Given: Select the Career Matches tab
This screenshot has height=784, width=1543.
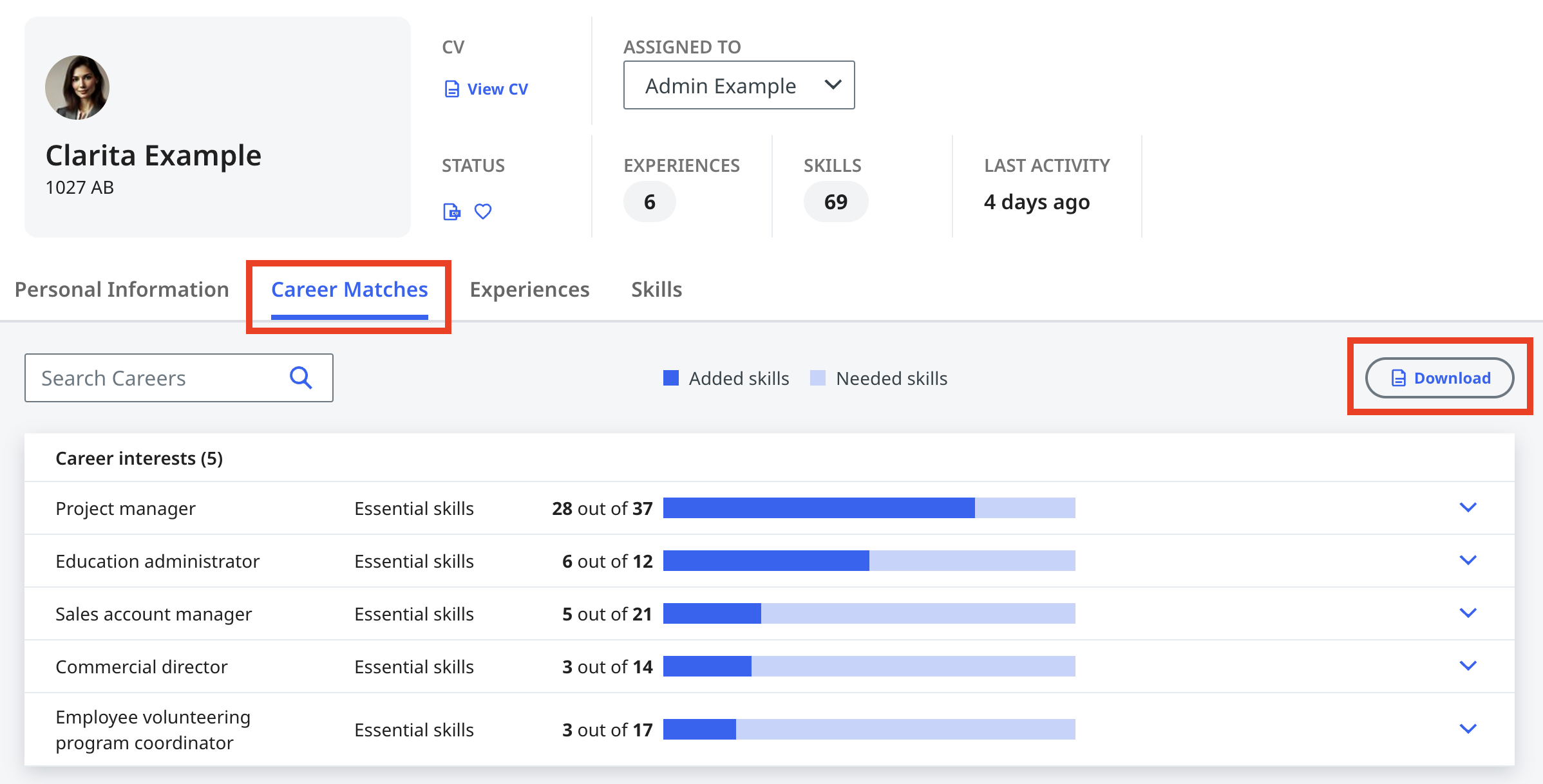Looking at the screenshot, I should click(x=350, y=290).
